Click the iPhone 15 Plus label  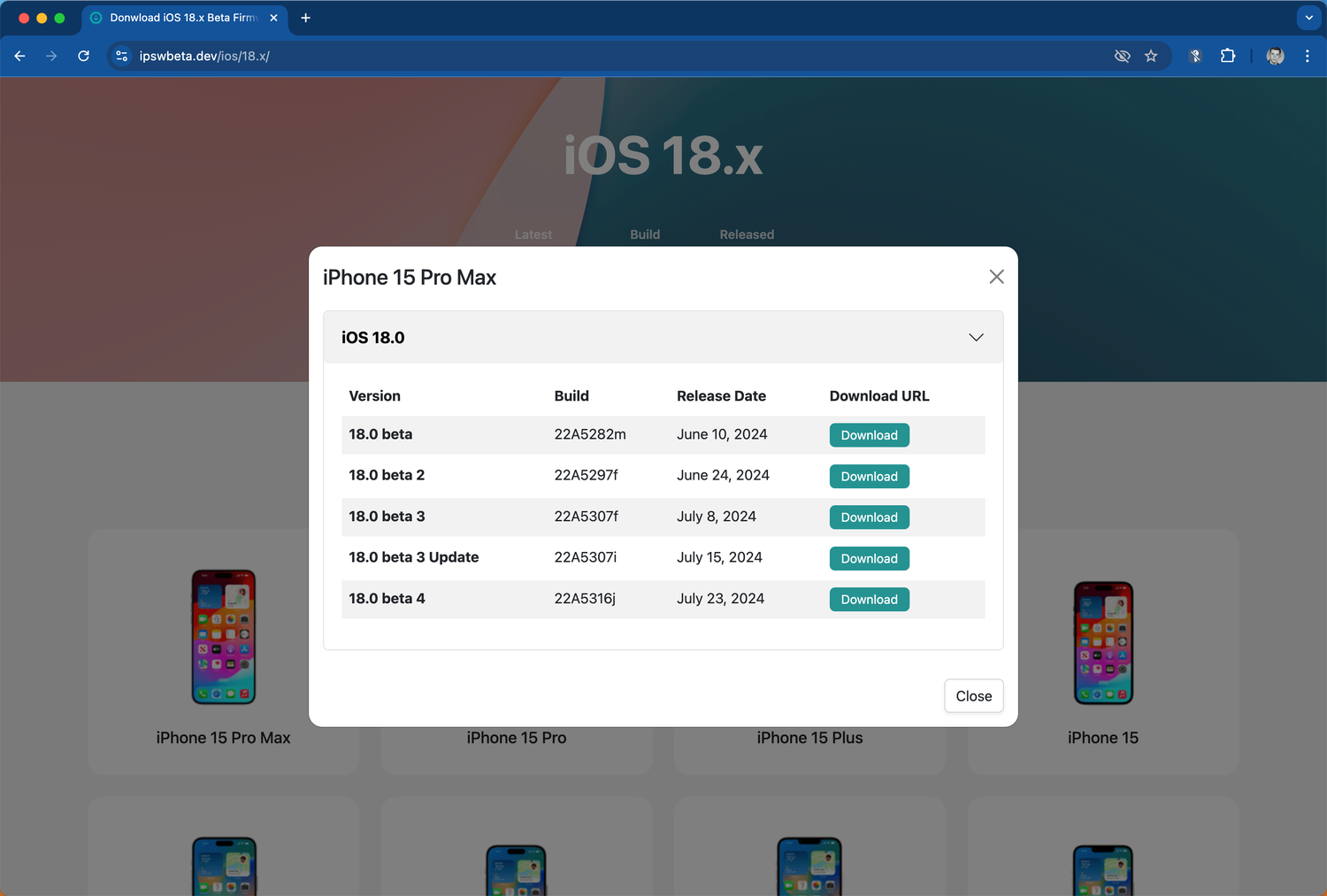point(809,738)
